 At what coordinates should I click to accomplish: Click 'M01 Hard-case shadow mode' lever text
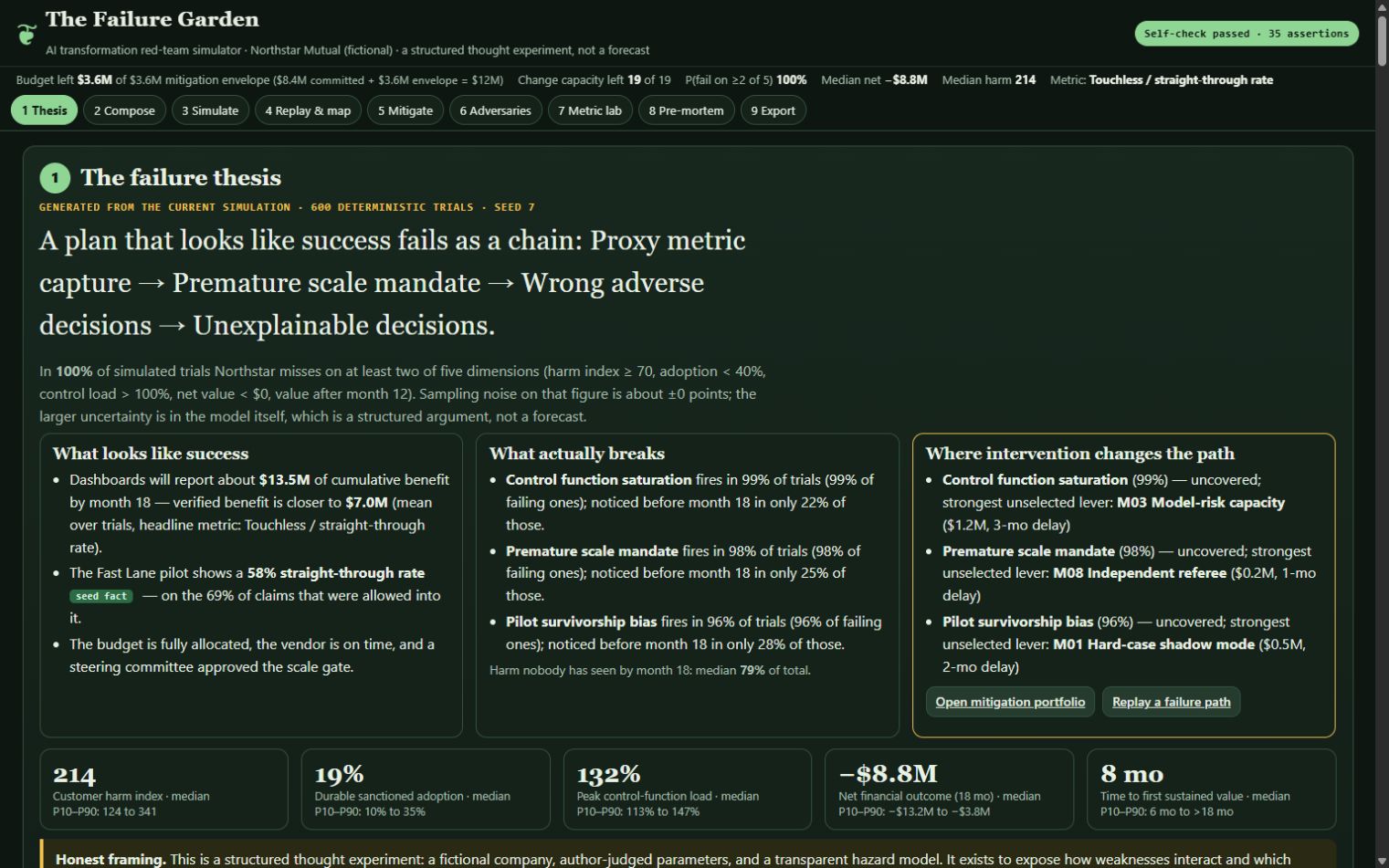(1153, 644)
